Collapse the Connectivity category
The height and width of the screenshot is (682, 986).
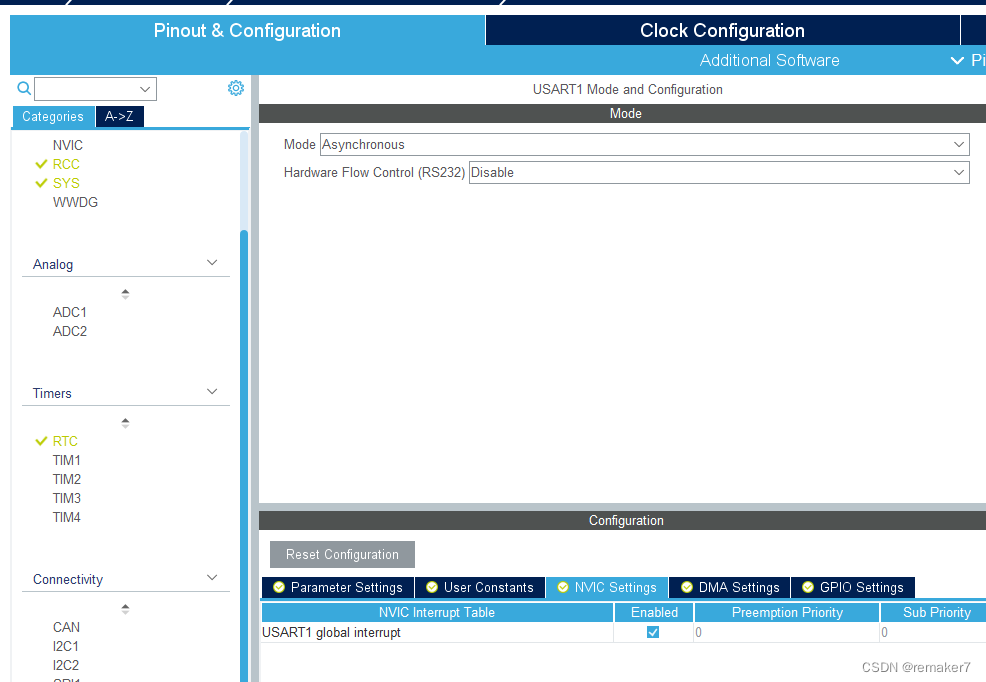(x=212, y=578)
